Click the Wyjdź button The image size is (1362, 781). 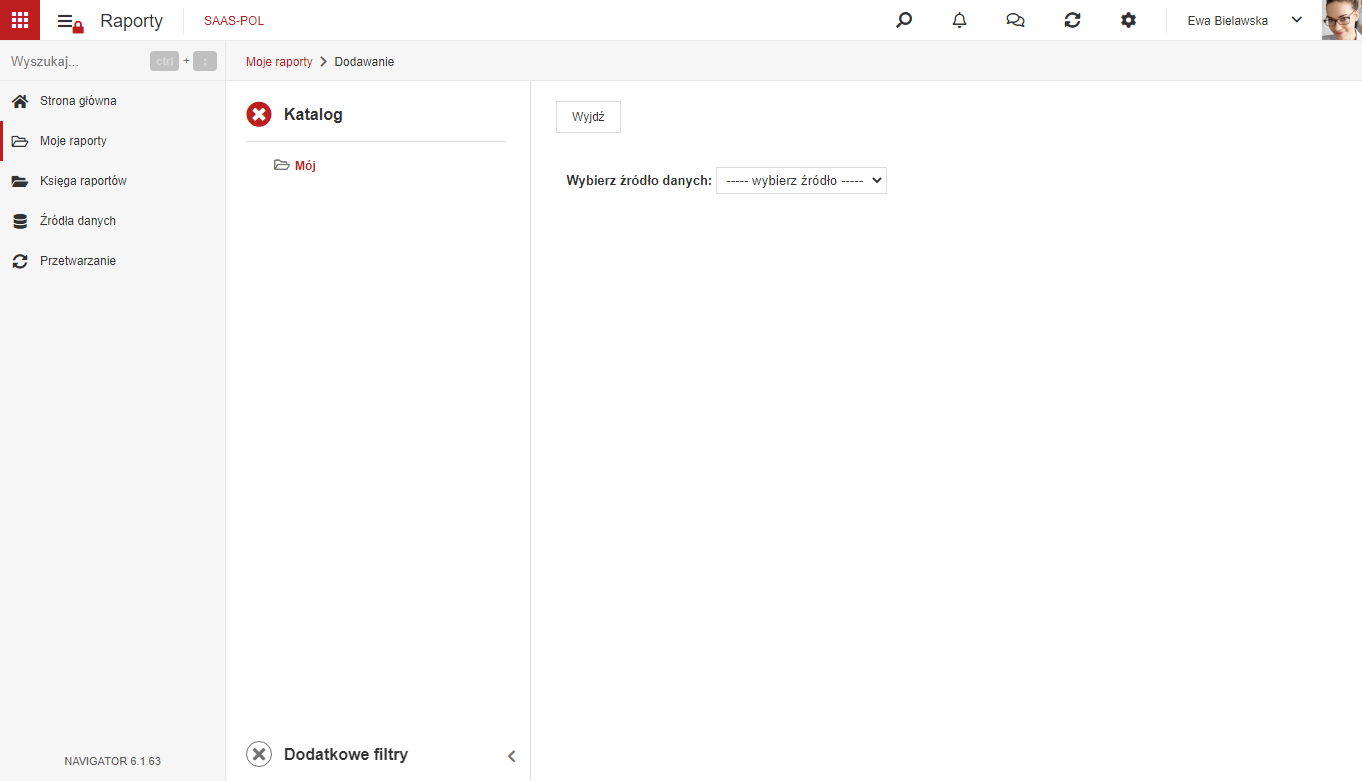point(588,117)
